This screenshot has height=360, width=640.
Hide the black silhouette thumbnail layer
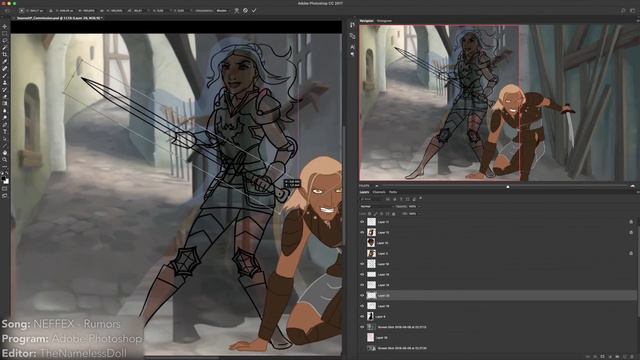click(x=362, y=316)
